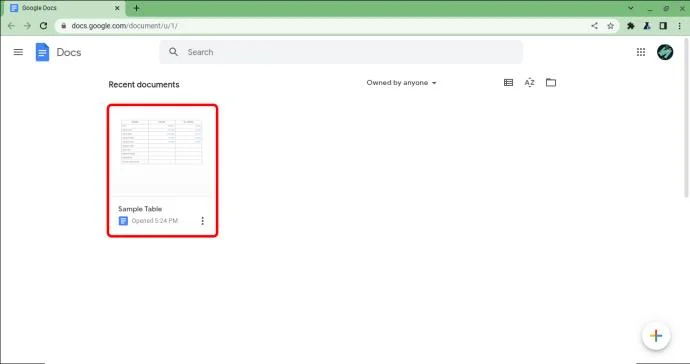Close the Google Docs tab
The width and height of the screenshot is (690, 364).
pyautogui.click(x=117, y=8)
